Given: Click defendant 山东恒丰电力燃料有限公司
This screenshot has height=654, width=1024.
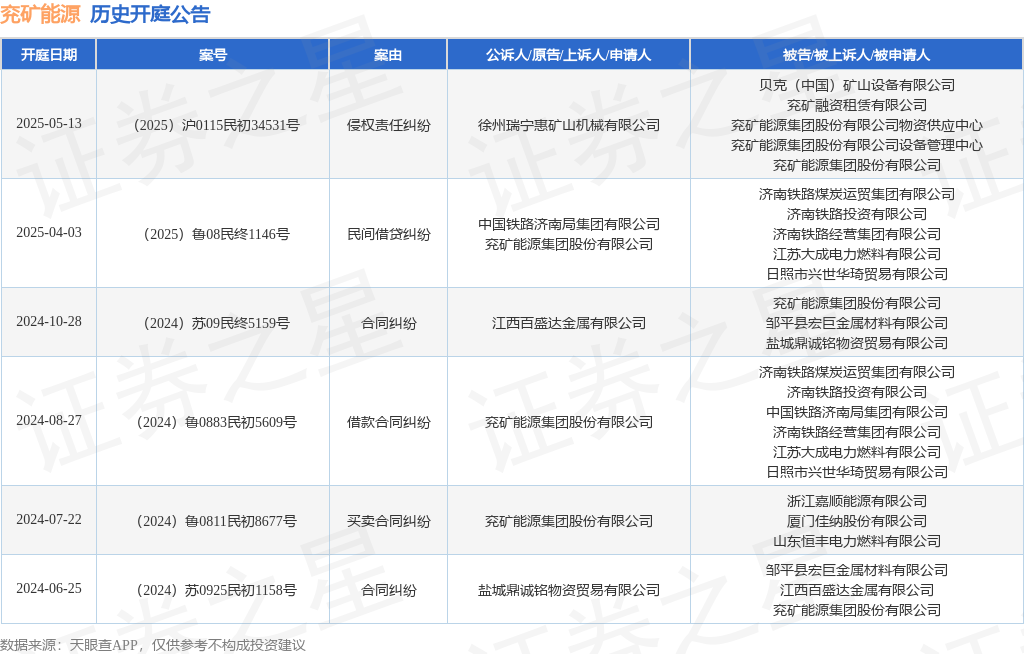Looking at the screenshot, I should point(857,541).
